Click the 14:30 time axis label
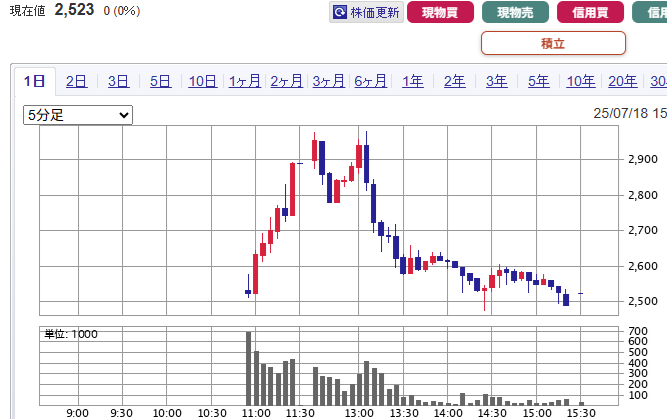Viewport: 667px width, 419px height. [x=492, y=413]
